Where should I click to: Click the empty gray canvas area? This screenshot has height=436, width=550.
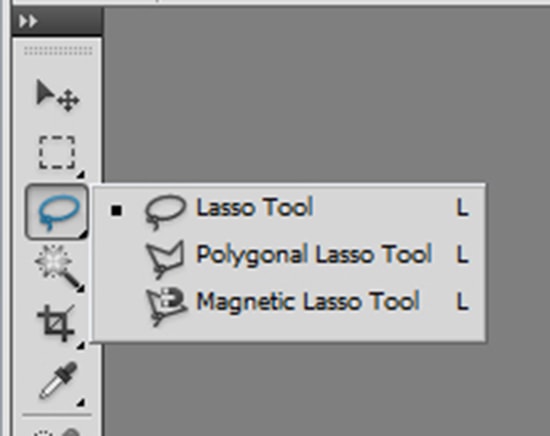click(x=326, y=95)
